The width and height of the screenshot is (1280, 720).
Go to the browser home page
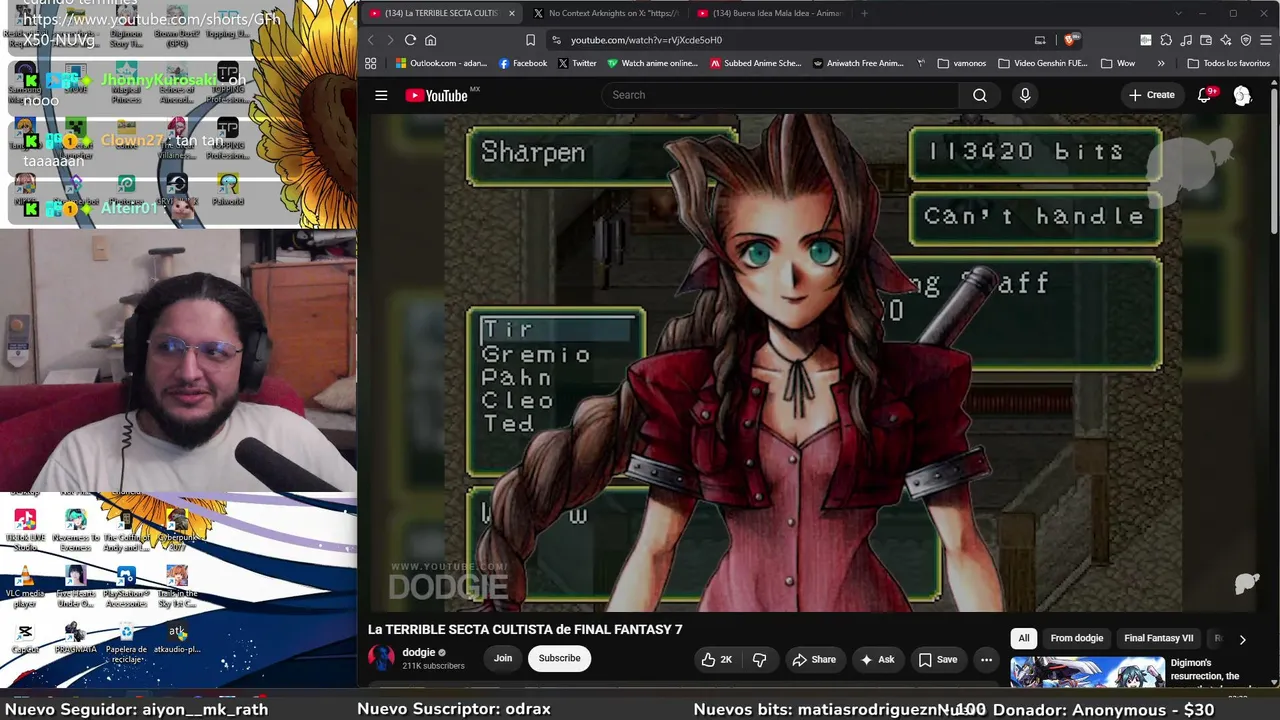coord(431,40)
